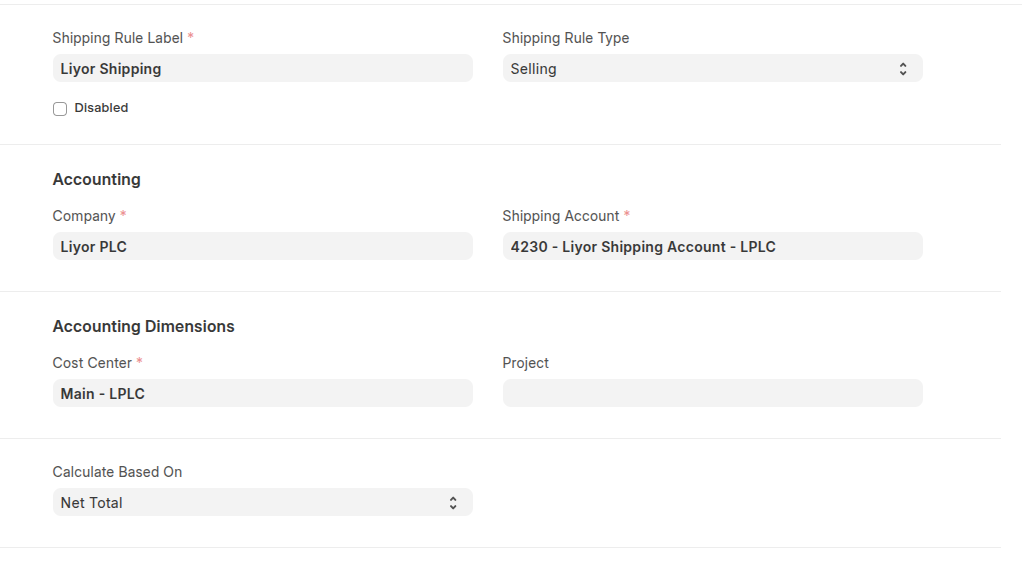This screenshot has width=1022, height=566.
Task: Click the Shipping Rule Type caption
Action: pyautogui.click(x=565, y=38)
